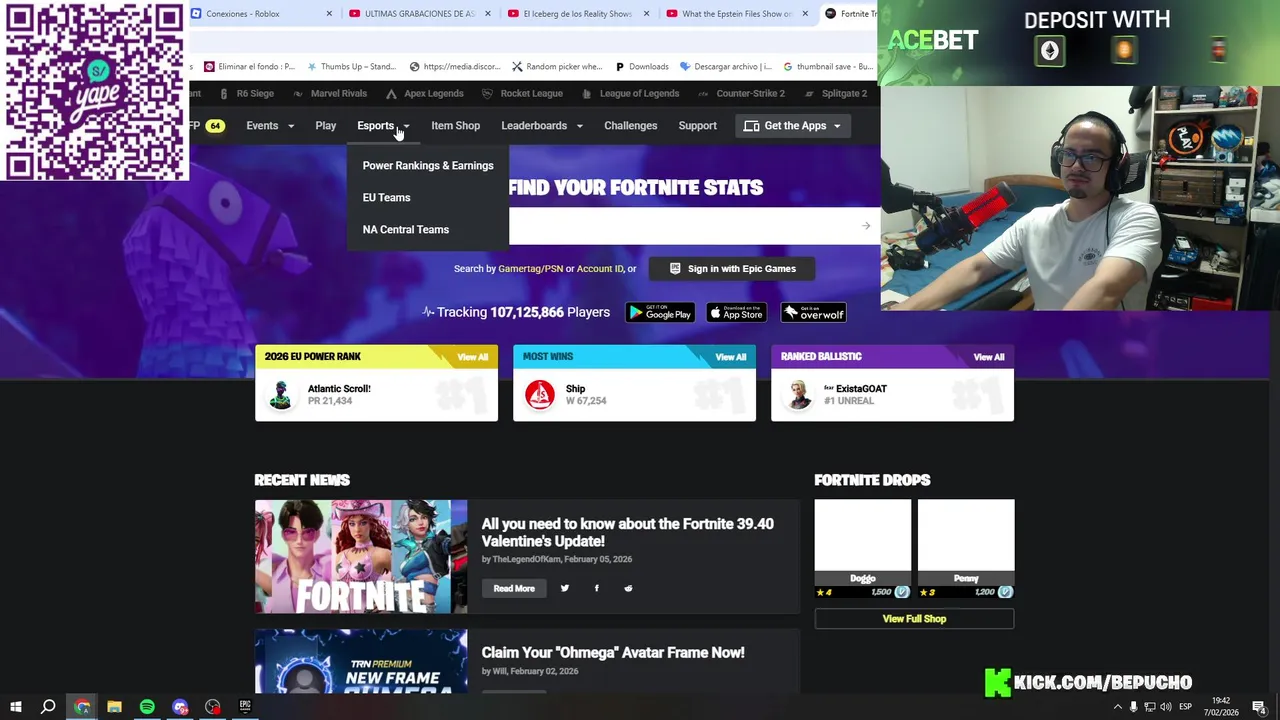This screenshot has height=720, width=1280.
Task: Open OBS recording app on taskbar
Action: click(x=213, y=707)
